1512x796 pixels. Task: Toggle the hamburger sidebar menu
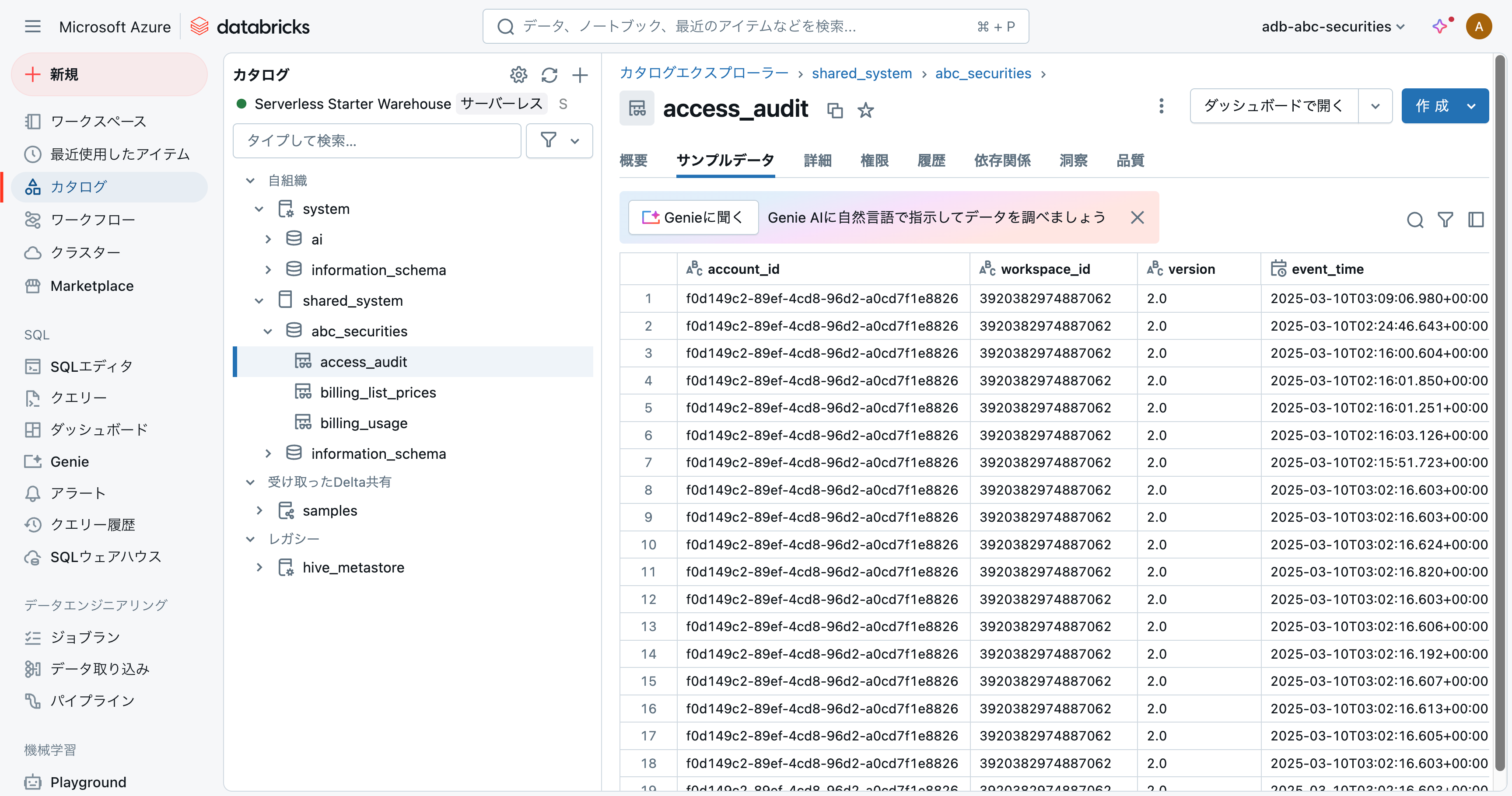point(33,26)
